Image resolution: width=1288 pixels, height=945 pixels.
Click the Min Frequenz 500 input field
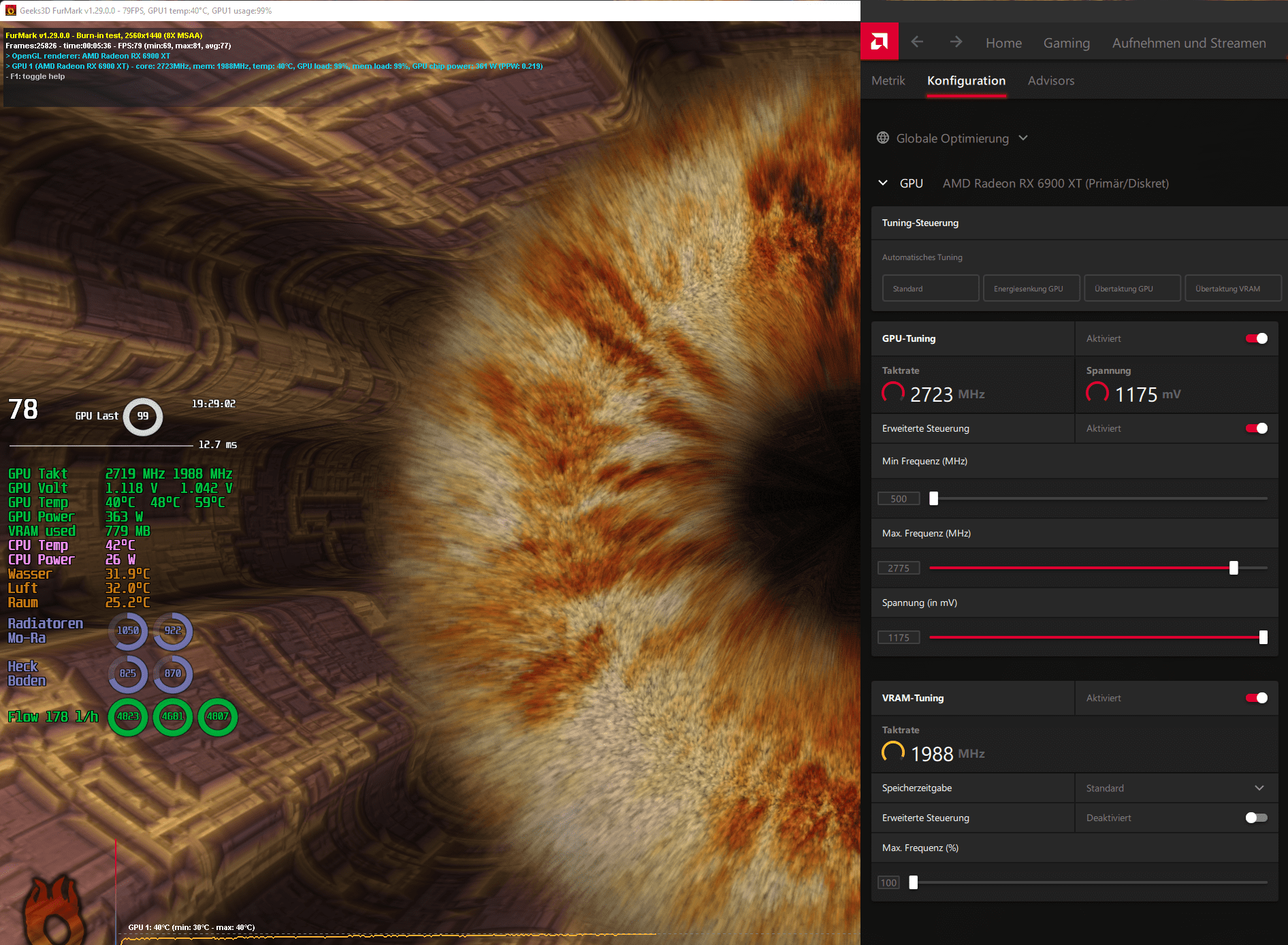coord(899,498)
